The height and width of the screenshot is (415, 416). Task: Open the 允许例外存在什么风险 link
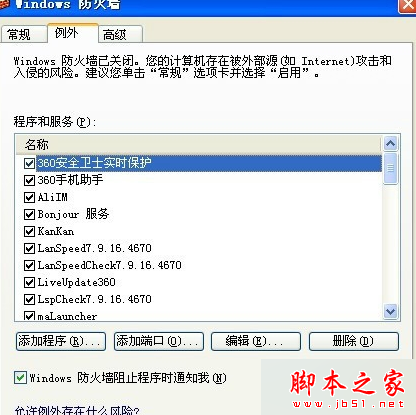tap(77, 411)
